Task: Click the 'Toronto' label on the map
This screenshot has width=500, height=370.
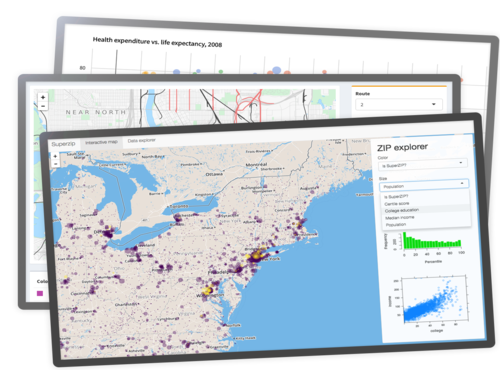Action: click(179, 206)
